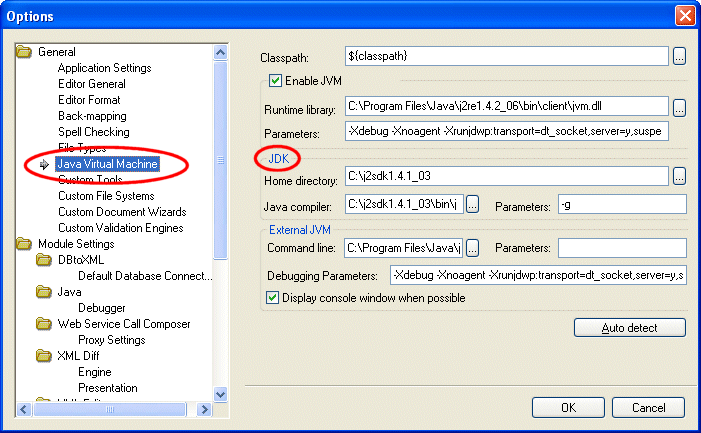Select Application Settings in the tree
Viewport: 701px width, 433px height.
[104, 68]
